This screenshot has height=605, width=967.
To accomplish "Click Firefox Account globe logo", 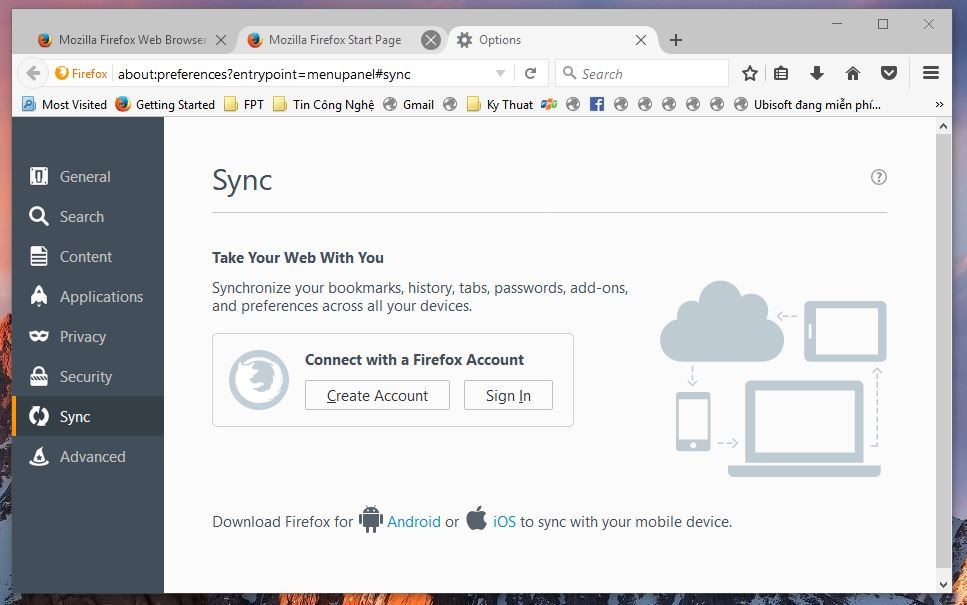I will 258,380.
